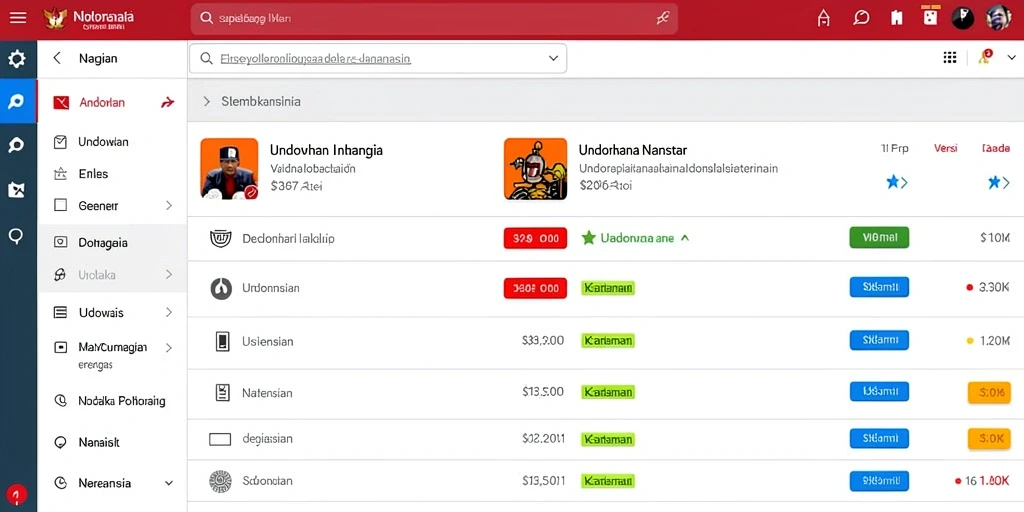Select Undowlan in the sidebar

click(x=103, y=142)
